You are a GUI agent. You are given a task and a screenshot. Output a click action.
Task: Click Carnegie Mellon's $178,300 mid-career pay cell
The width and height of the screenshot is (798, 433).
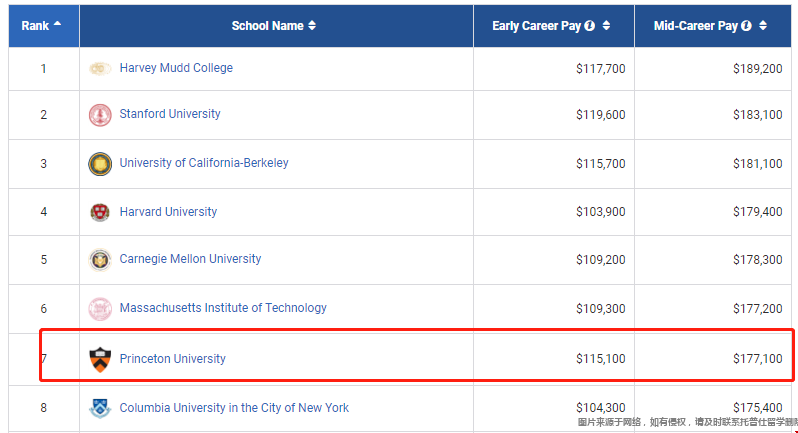tap(757, 260)
